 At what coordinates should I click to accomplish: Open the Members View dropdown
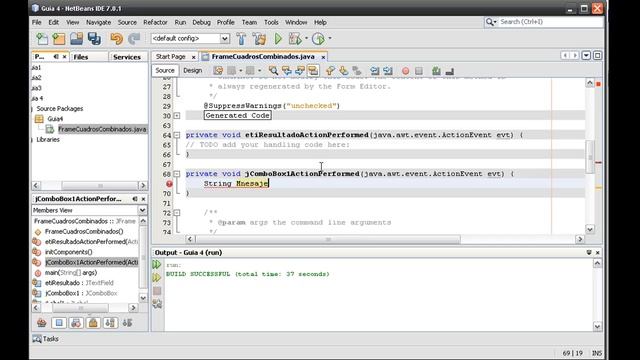(x=142, y=210)
